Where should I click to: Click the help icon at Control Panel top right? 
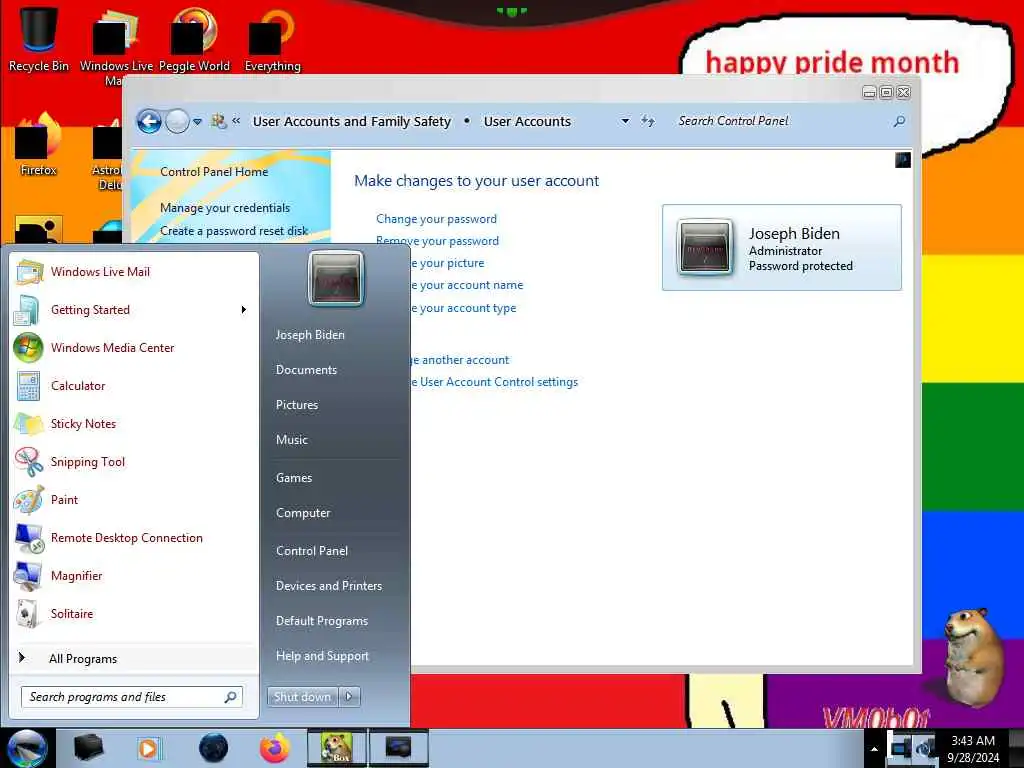tap(903, 160)
